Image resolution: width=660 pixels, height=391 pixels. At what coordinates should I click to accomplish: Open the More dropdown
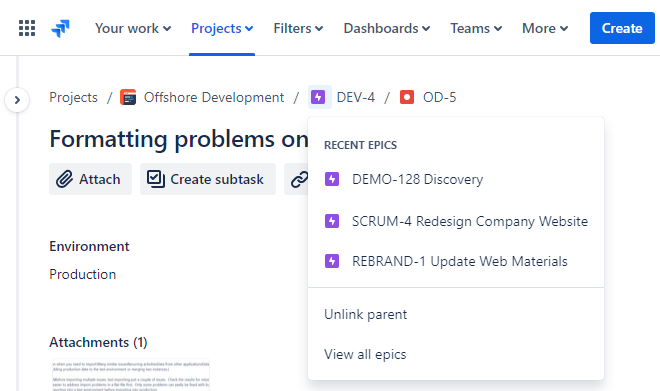click(x=545, y=28)
